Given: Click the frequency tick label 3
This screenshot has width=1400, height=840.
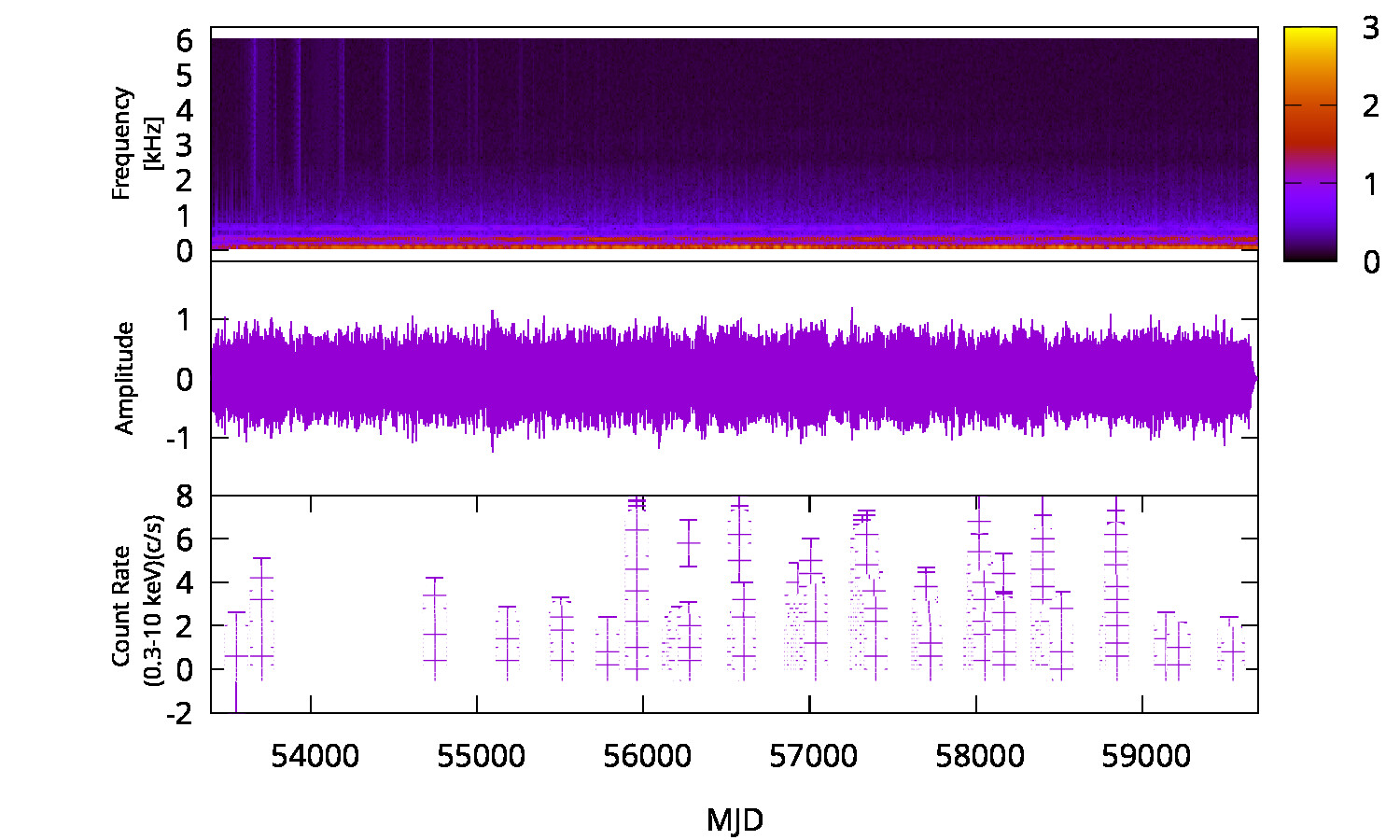Looking at the screenshot, I should 185,145.
